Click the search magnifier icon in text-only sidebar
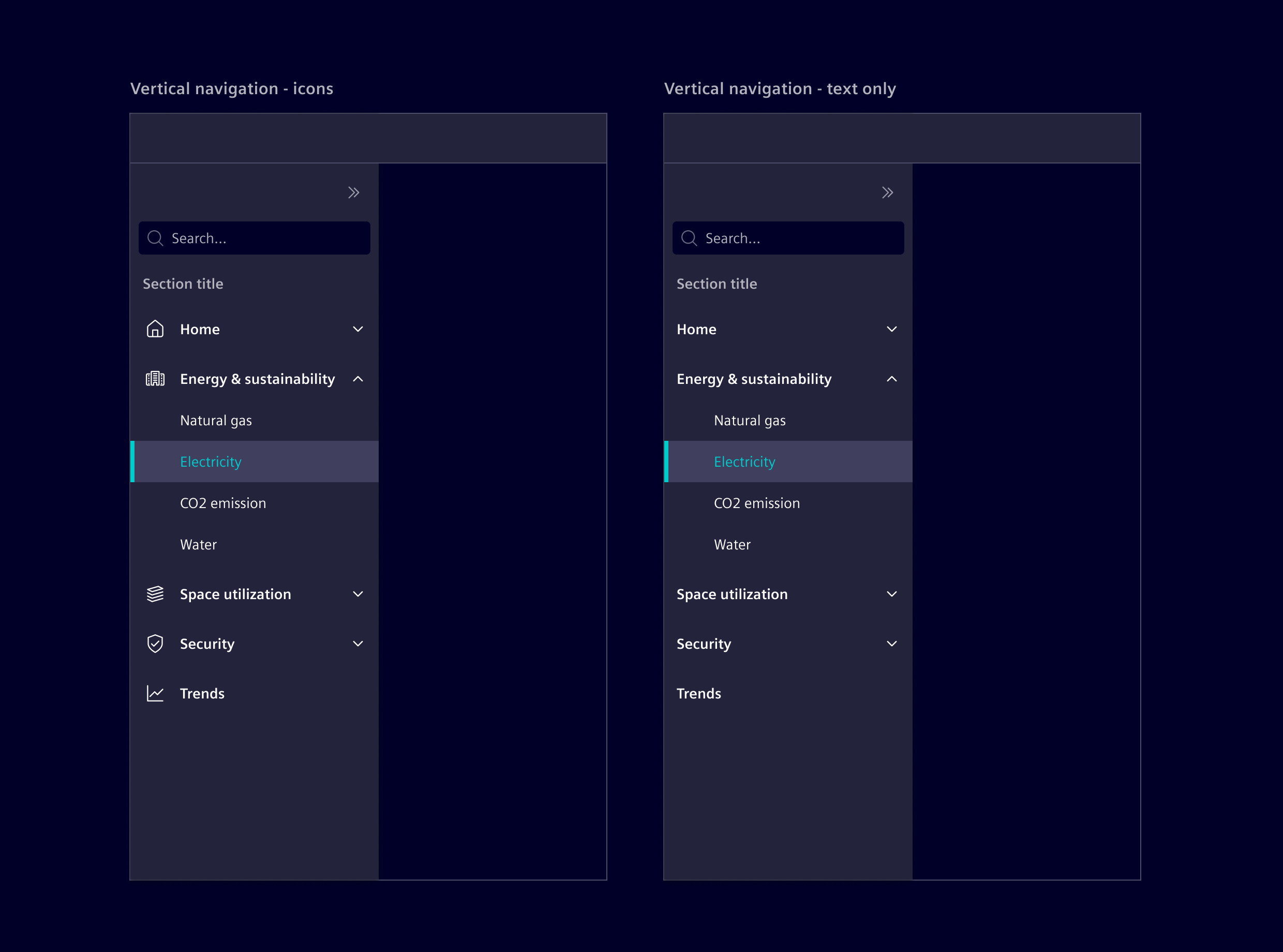 [x=689, y=237]
